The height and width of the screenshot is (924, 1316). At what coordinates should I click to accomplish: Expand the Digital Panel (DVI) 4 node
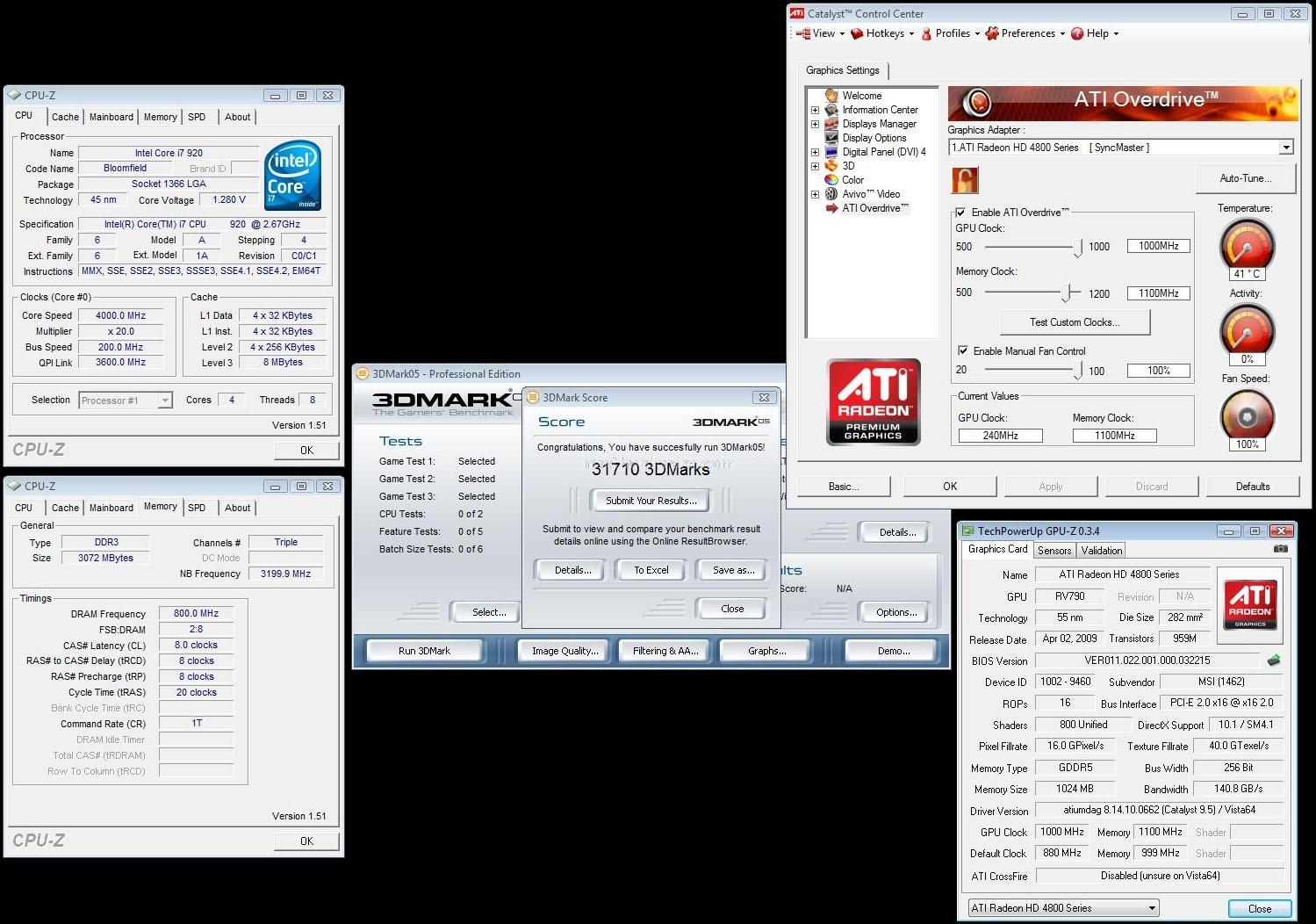coord(815,152)
